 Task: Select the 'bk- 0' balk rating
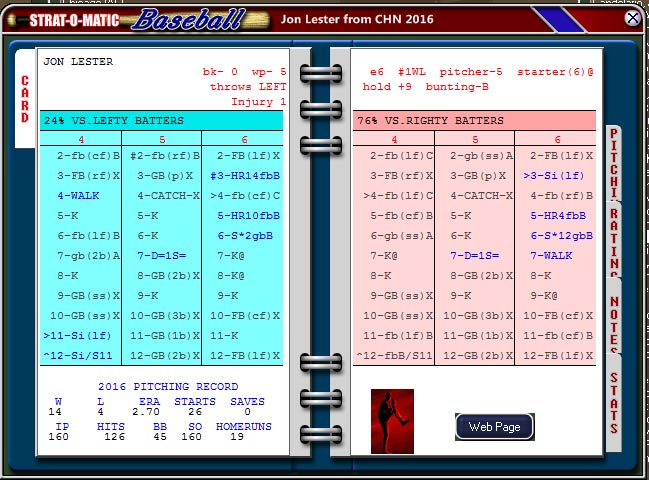(220, 72)
